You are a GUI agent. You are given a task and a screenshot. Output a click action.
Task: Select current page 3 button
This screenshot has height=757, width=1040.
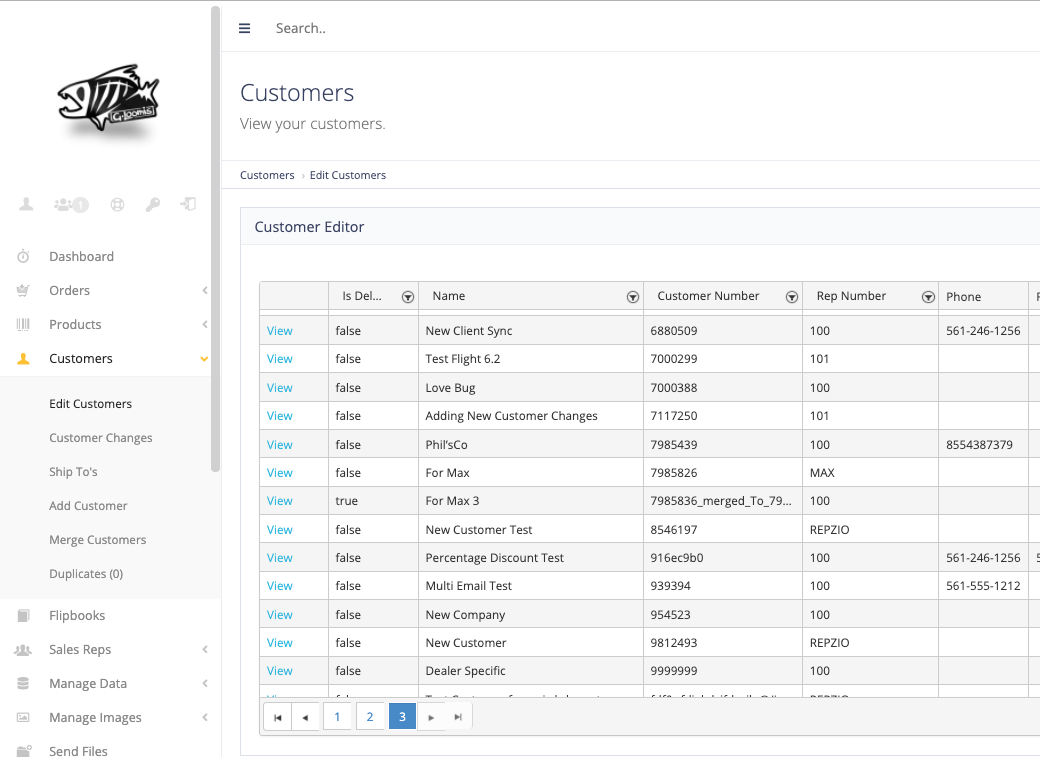tap(402, 717)
